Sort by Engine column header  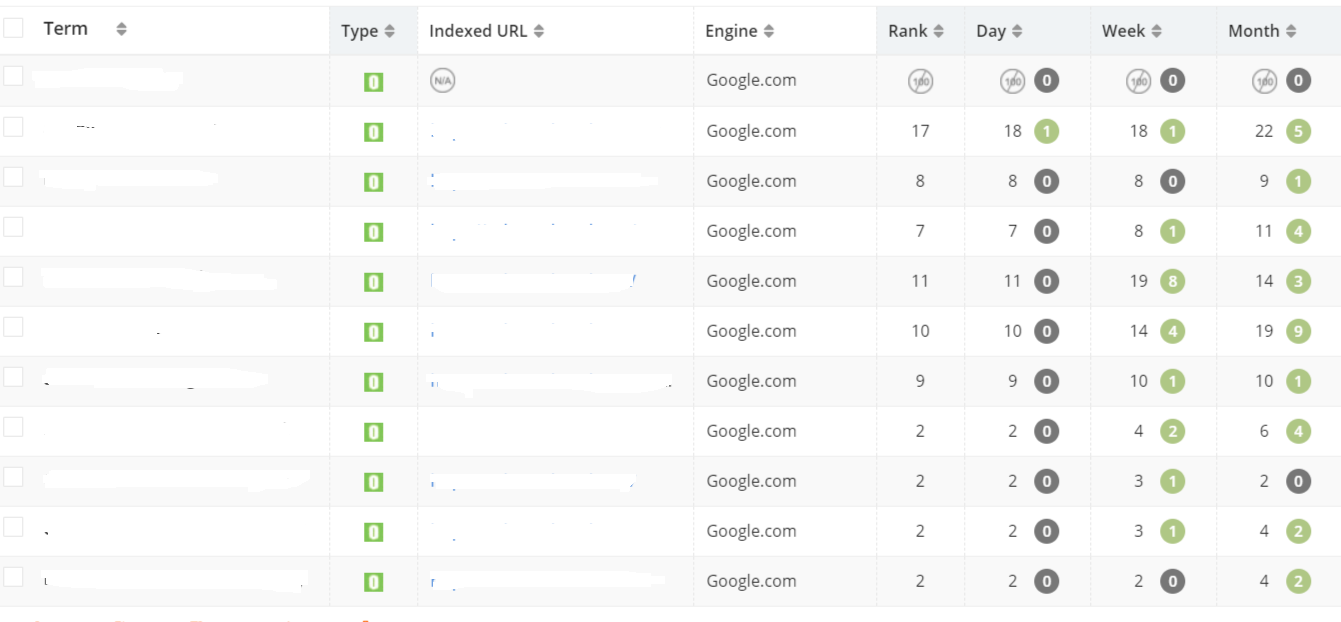point(739,31)
